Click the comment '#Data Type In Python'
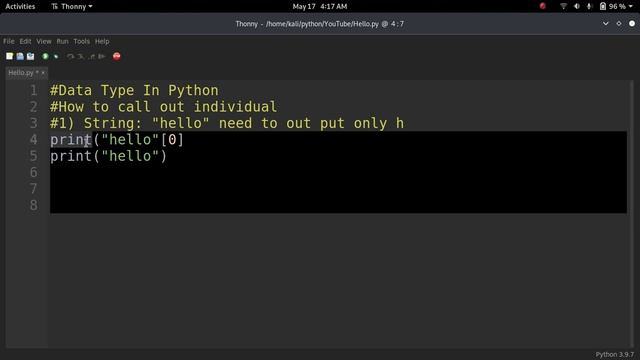 coord(134,90)
